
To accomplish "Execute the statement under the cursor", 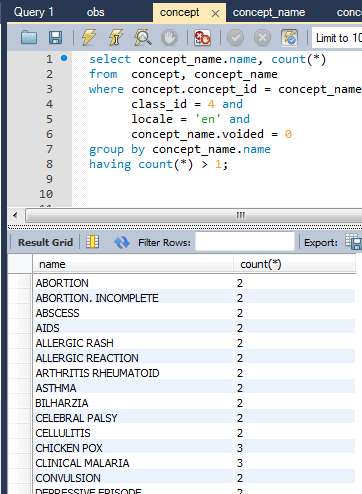I will pyautogui.click(x=116, y=37).
